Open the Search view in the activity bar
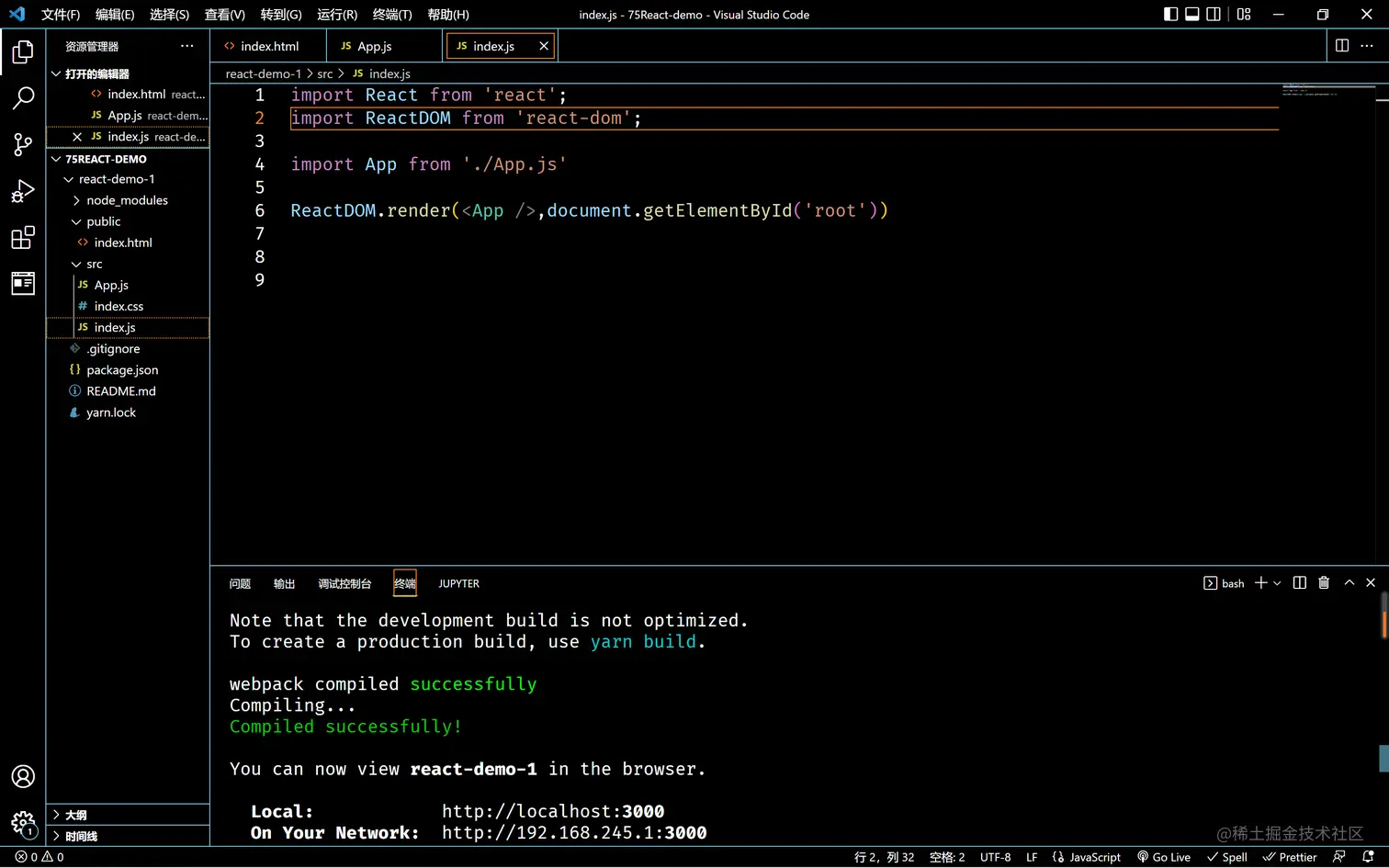The width and height of the screenshot is (1389, 868). click(23, 97)
